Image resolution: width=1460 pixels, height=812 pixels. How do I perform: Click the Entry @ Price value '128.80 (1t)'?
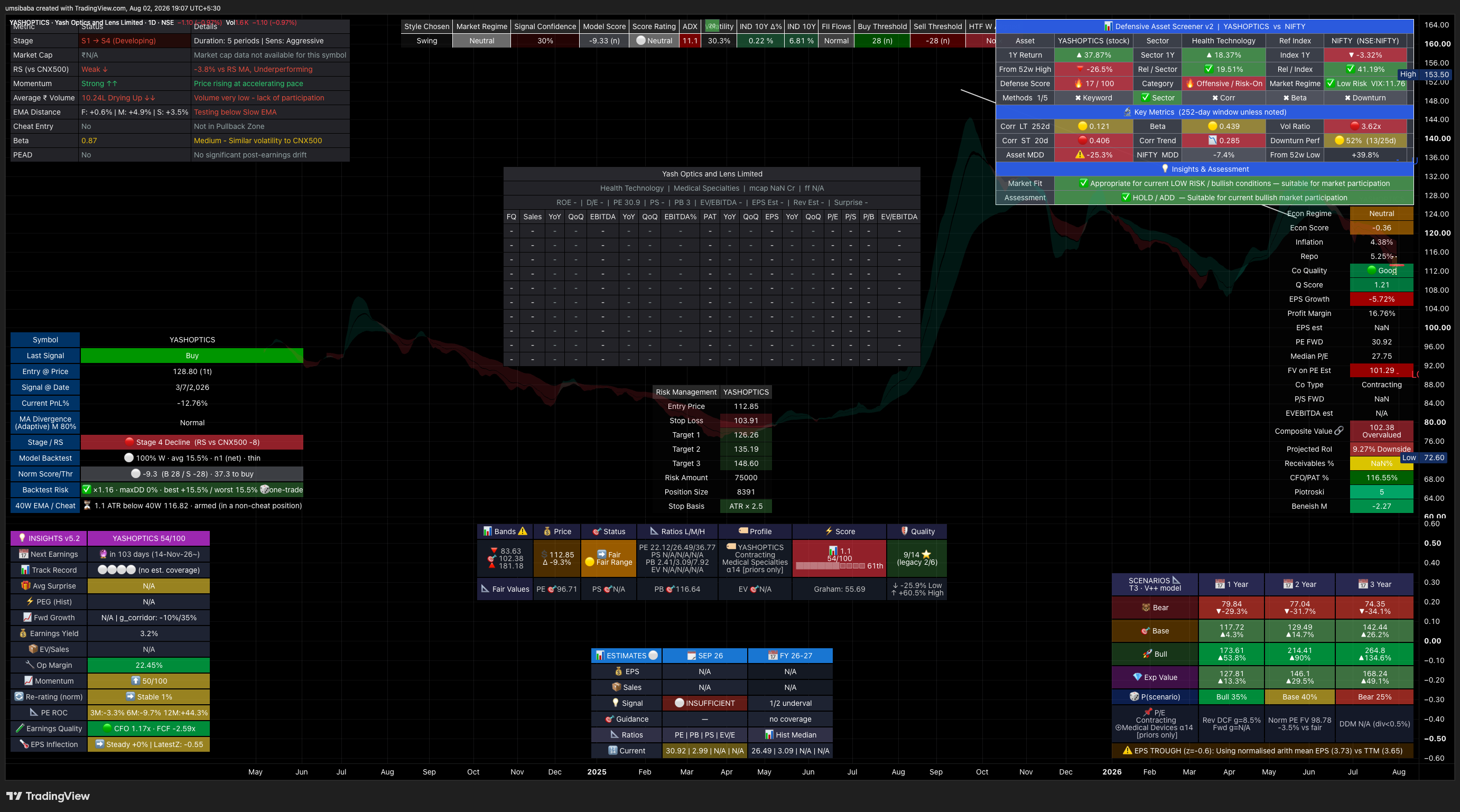pyautogui.click(x=192, y=371)
